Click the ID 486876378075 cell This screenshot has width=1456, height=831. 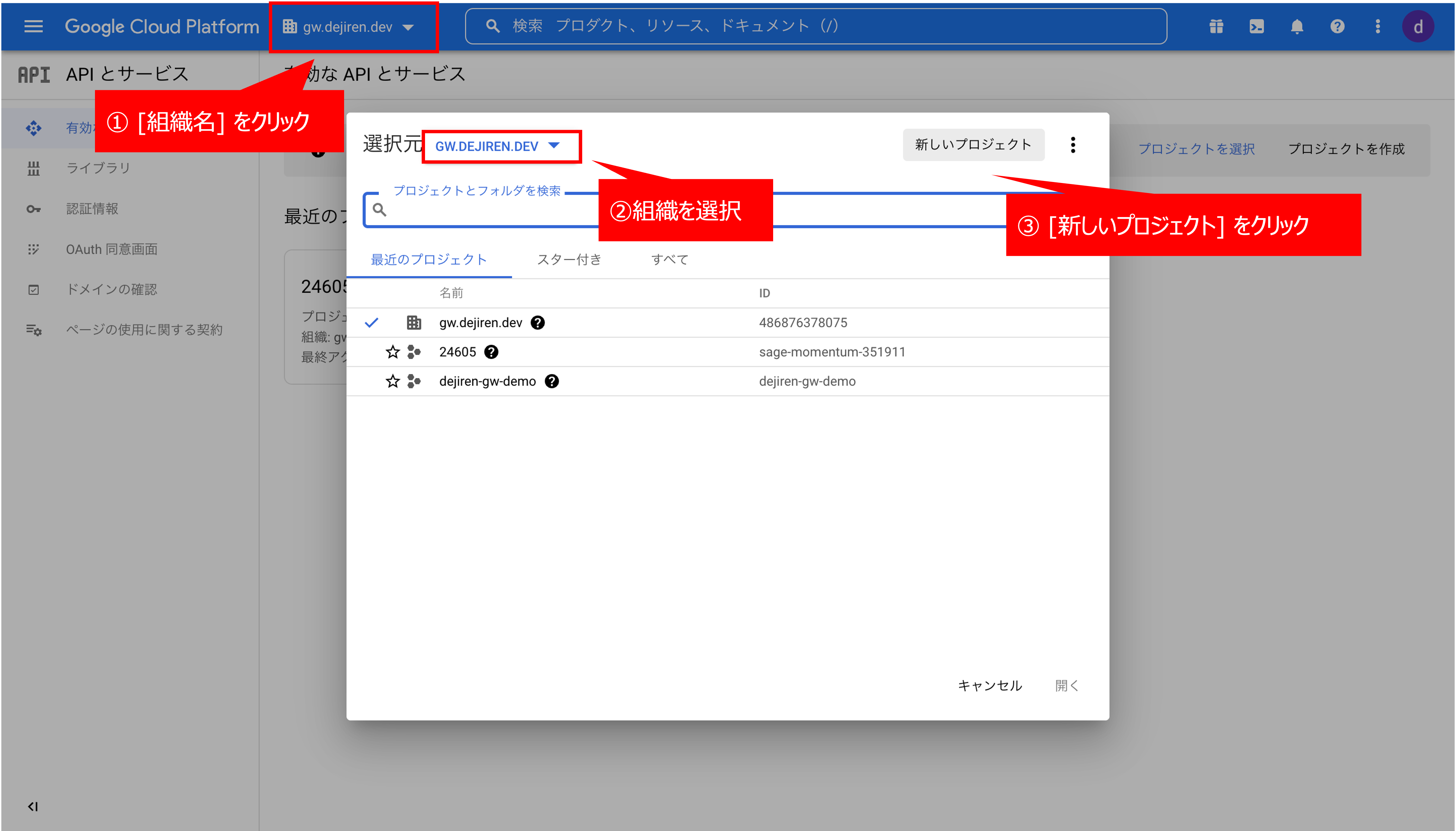803,322
